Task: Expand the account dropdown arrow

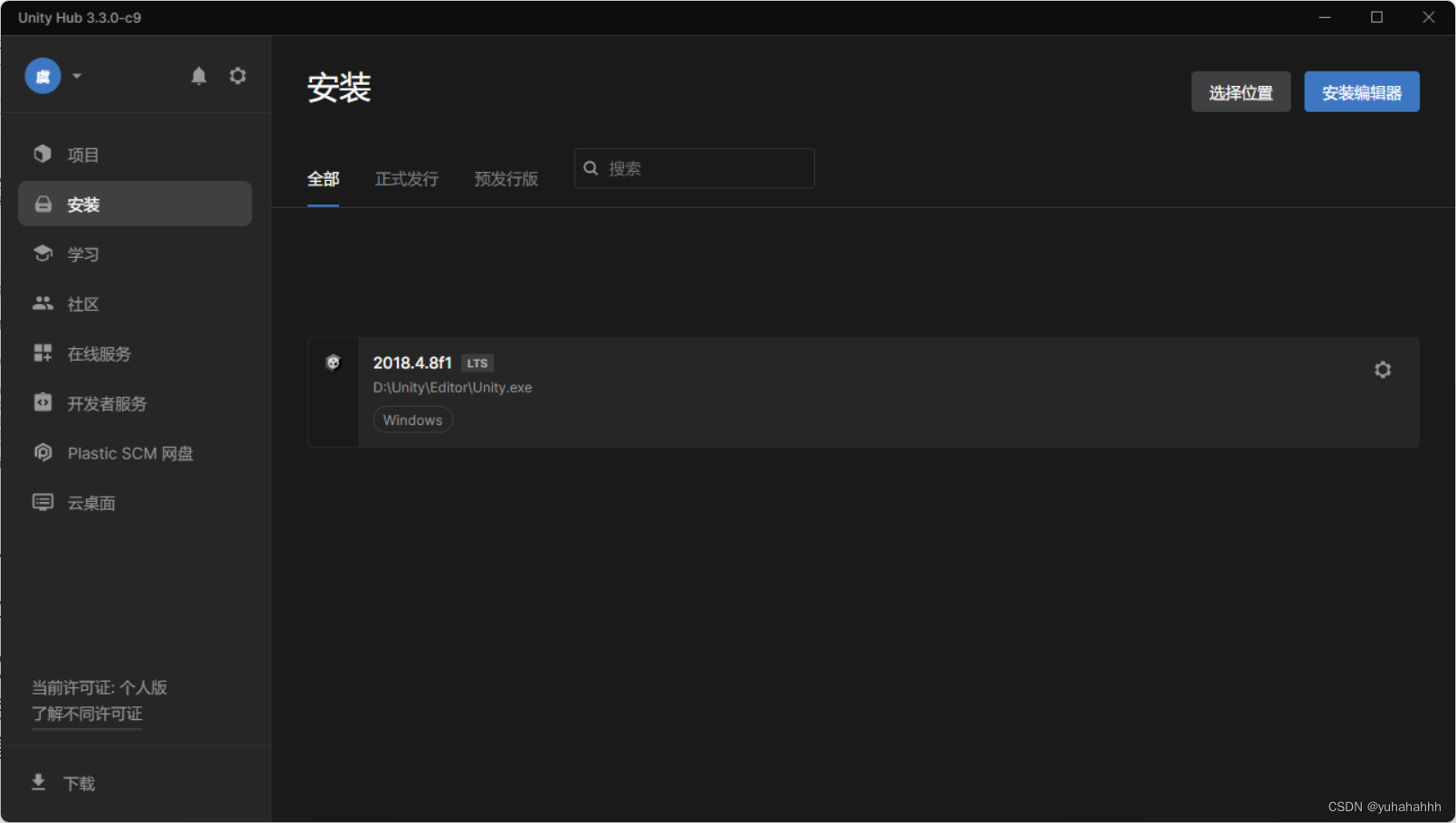Action: 77,76
